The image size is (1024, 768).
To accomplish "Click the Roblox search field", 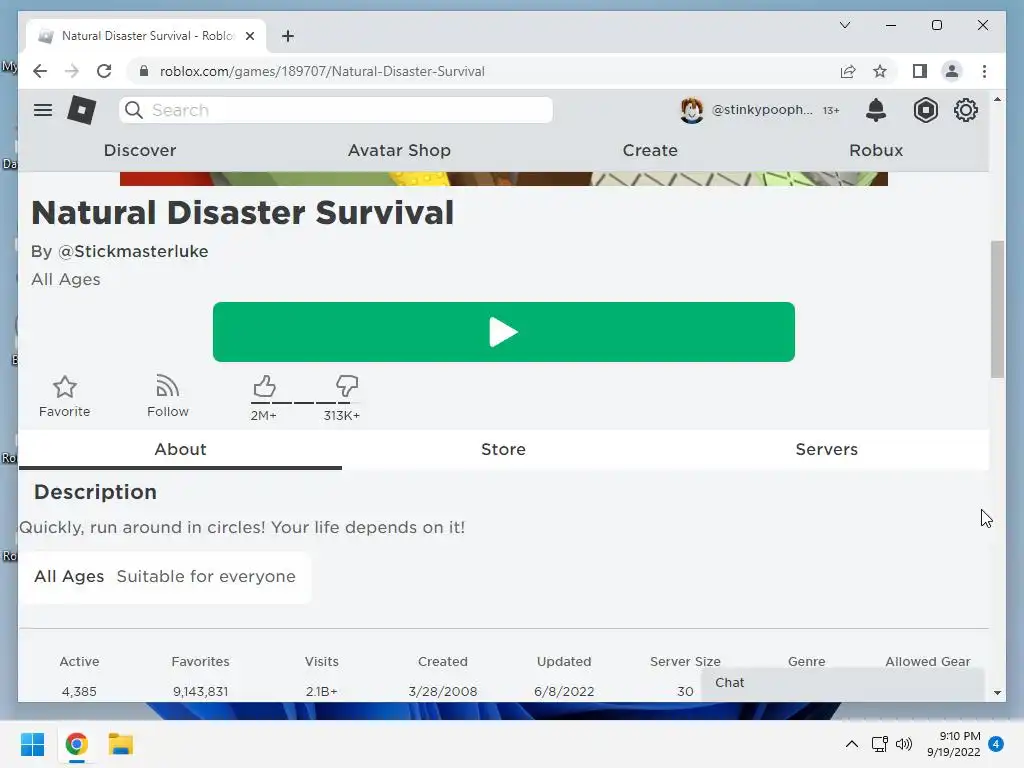I will click(336, 110).
